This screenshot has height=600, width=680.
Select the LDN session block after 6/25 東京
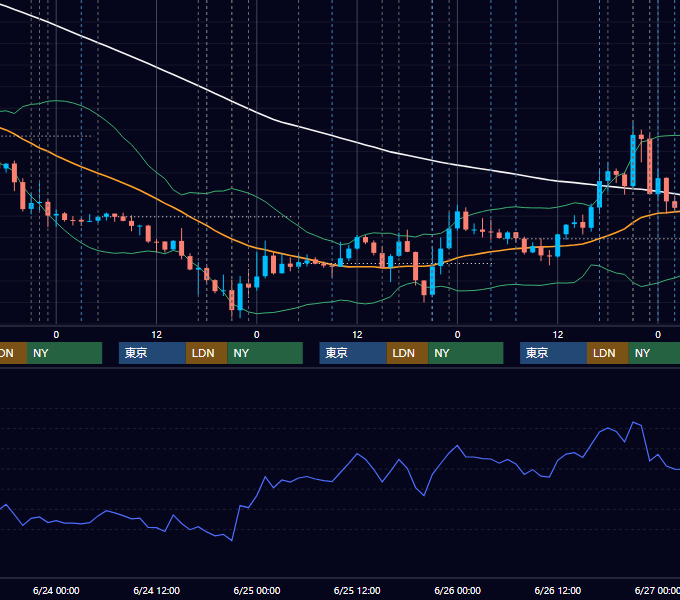(407, 353)
